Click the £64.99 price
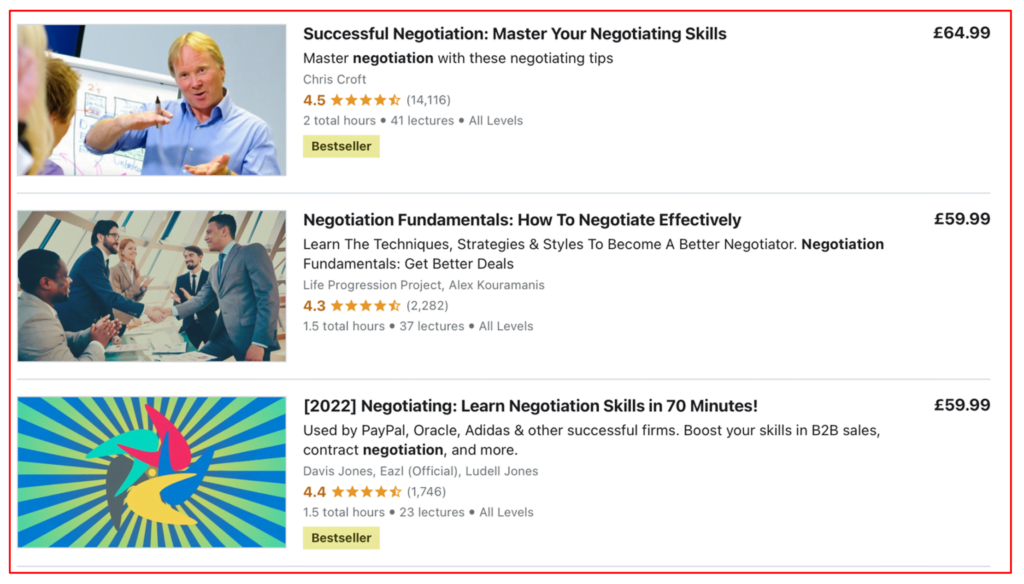Image resolution: width=1024 pixels, height=584 pixels. 961,33
